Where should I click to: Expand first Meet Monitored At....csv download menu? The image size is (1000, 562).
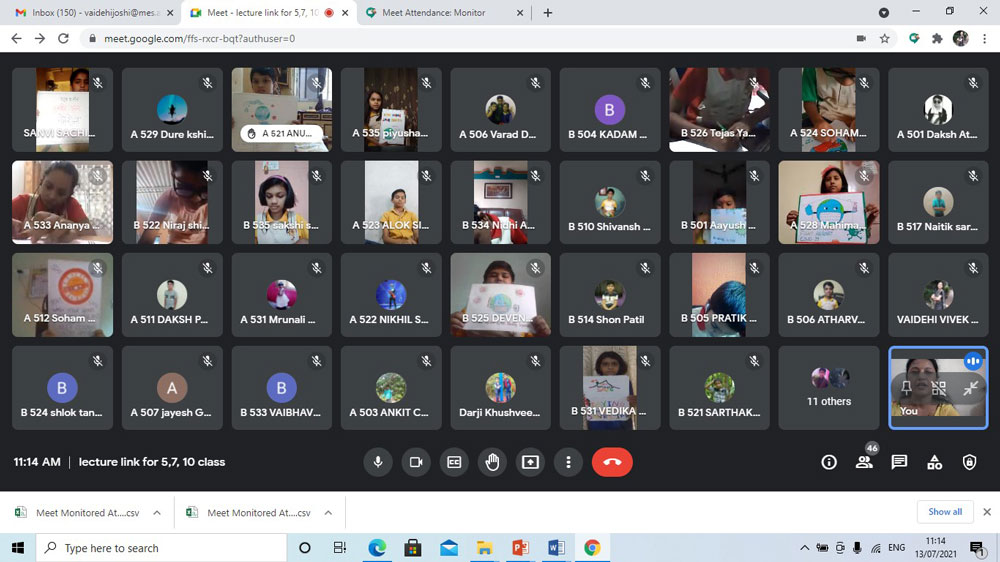tap(157, 513)
